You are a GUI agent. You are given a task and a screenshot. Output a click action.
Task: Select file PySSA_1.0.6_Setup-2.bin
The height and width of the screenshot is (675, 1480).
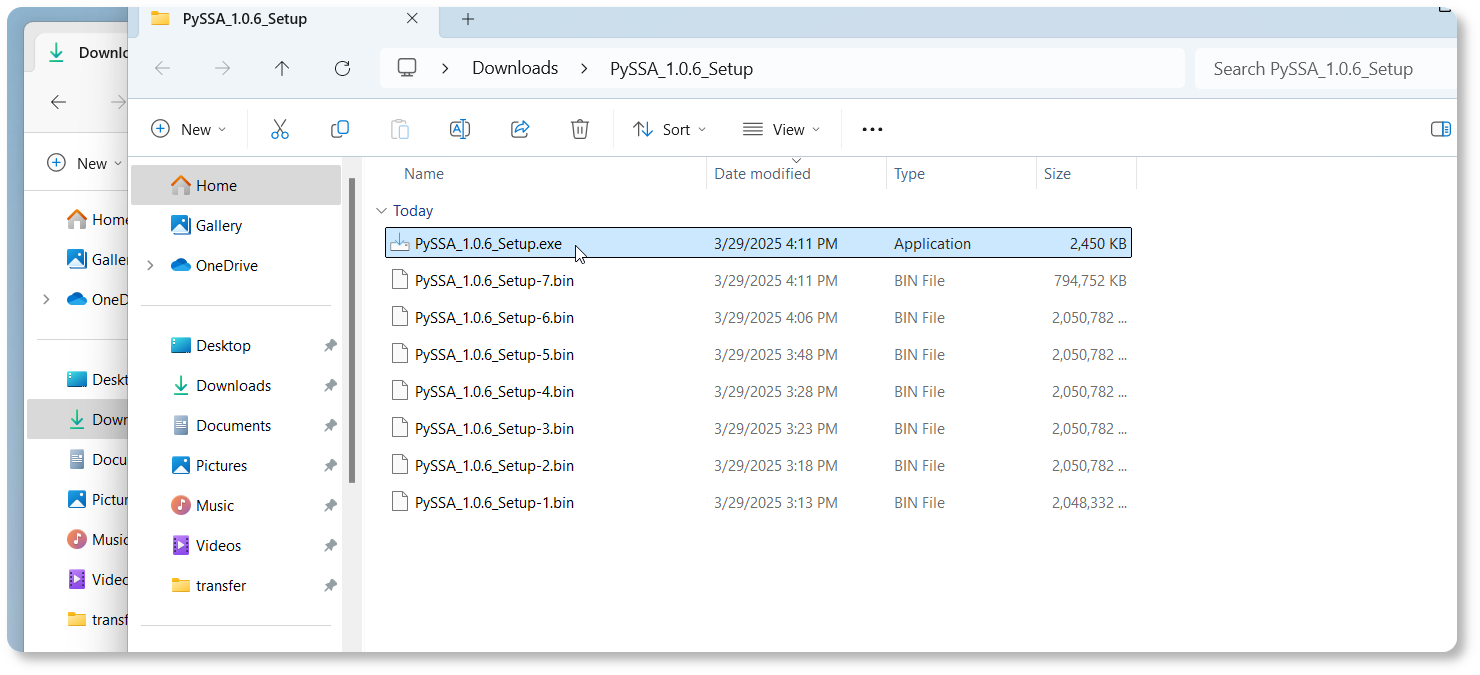click(x=758, y=466)
